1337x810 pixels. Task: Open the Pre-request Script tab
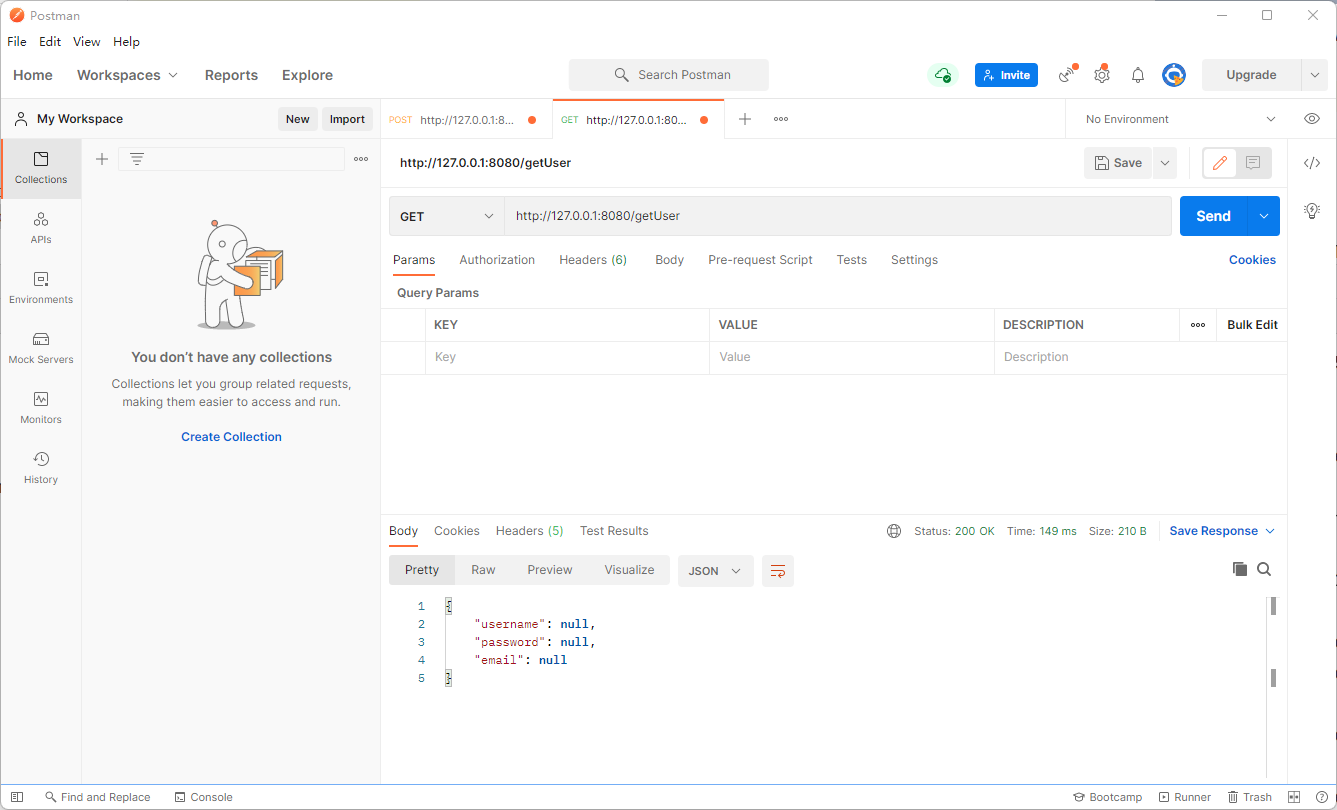click(x=760, y=260)
